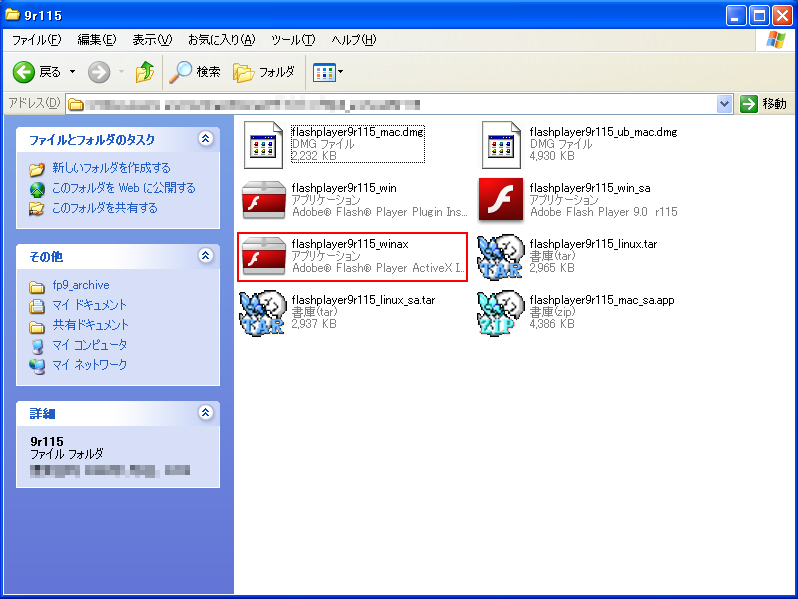Select flashplayer9r115_linux_sa.tar archive icon
Image resolution: width=798 pixels, height=599 pixels.
click(x=263, y=312)
